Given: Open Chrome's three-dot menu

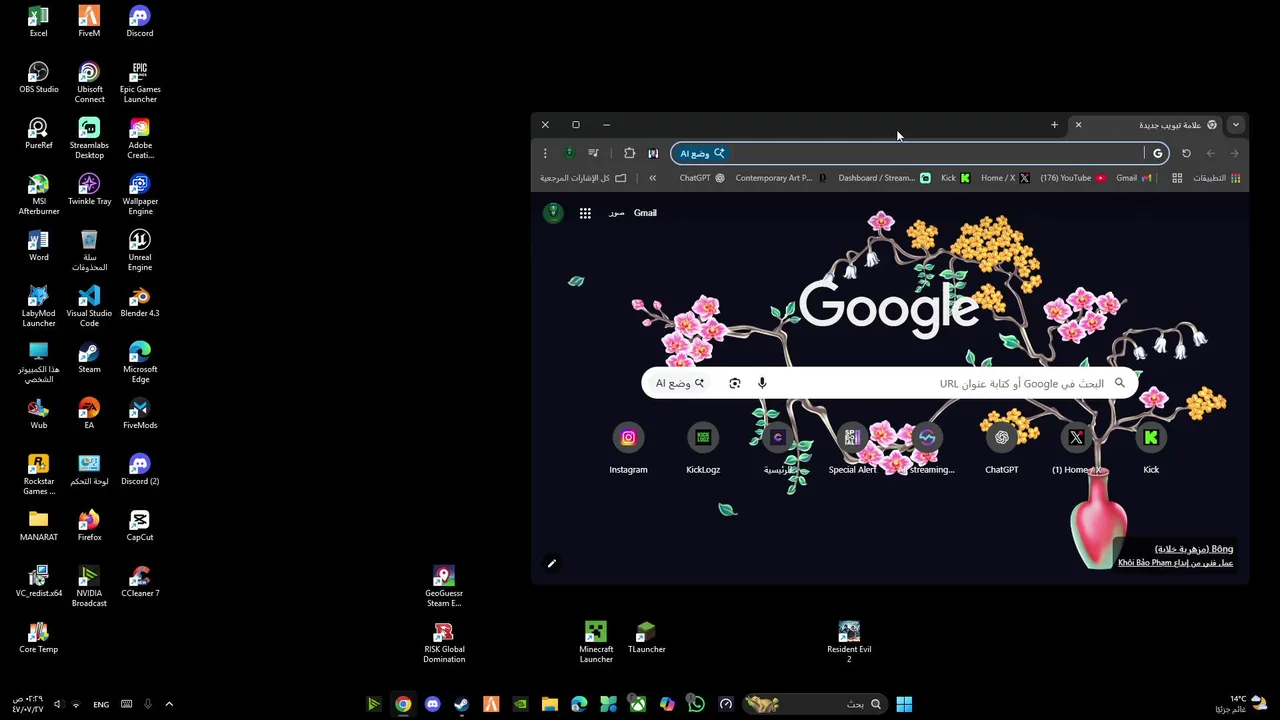Looking at the screenshot, I should click(545, 153).
